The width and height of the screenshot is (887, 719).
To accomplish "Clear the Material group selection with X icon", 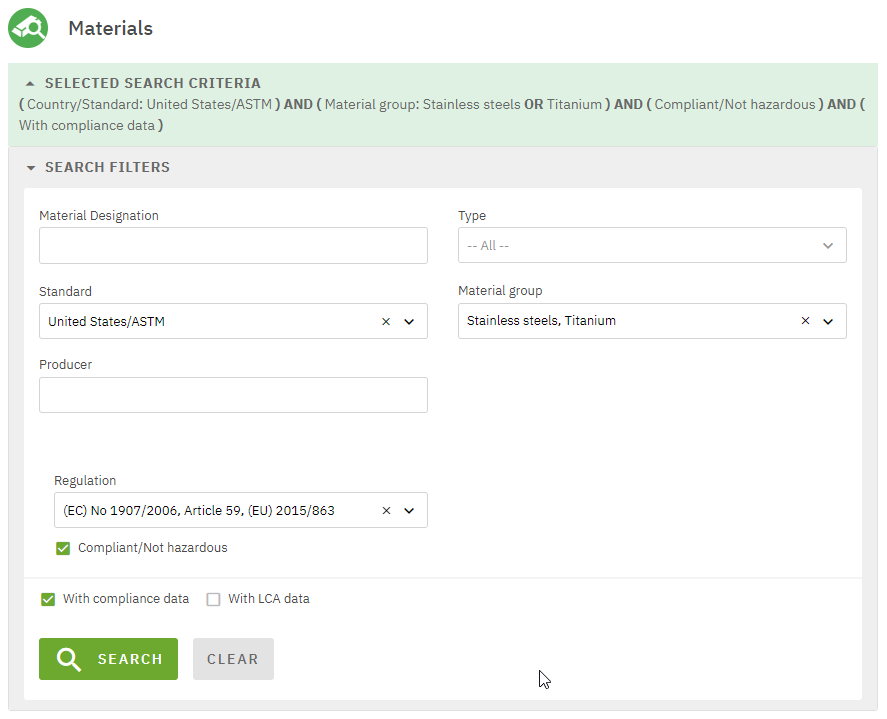I will (805, 321).
